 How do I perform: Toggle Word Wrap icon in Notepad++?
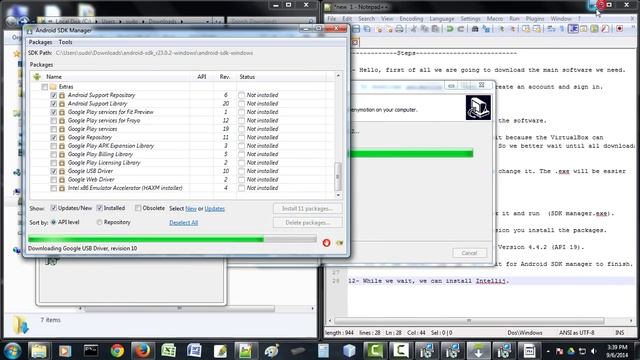click(551, 29)
